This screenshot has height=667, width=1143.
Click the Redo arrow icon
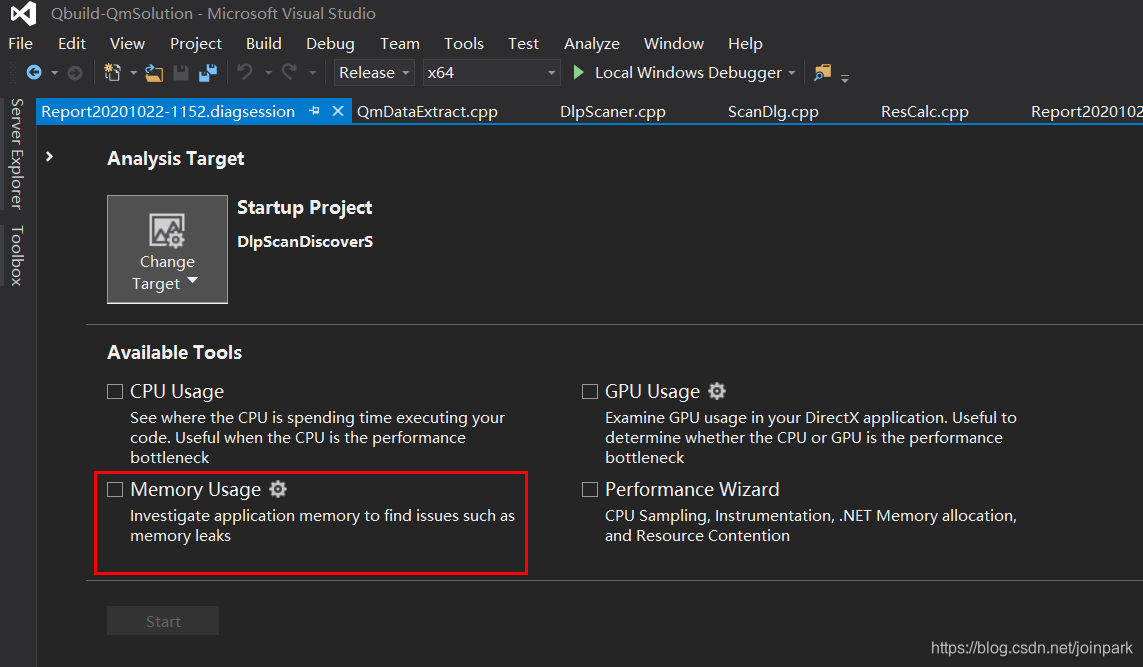tap(289, 72)
